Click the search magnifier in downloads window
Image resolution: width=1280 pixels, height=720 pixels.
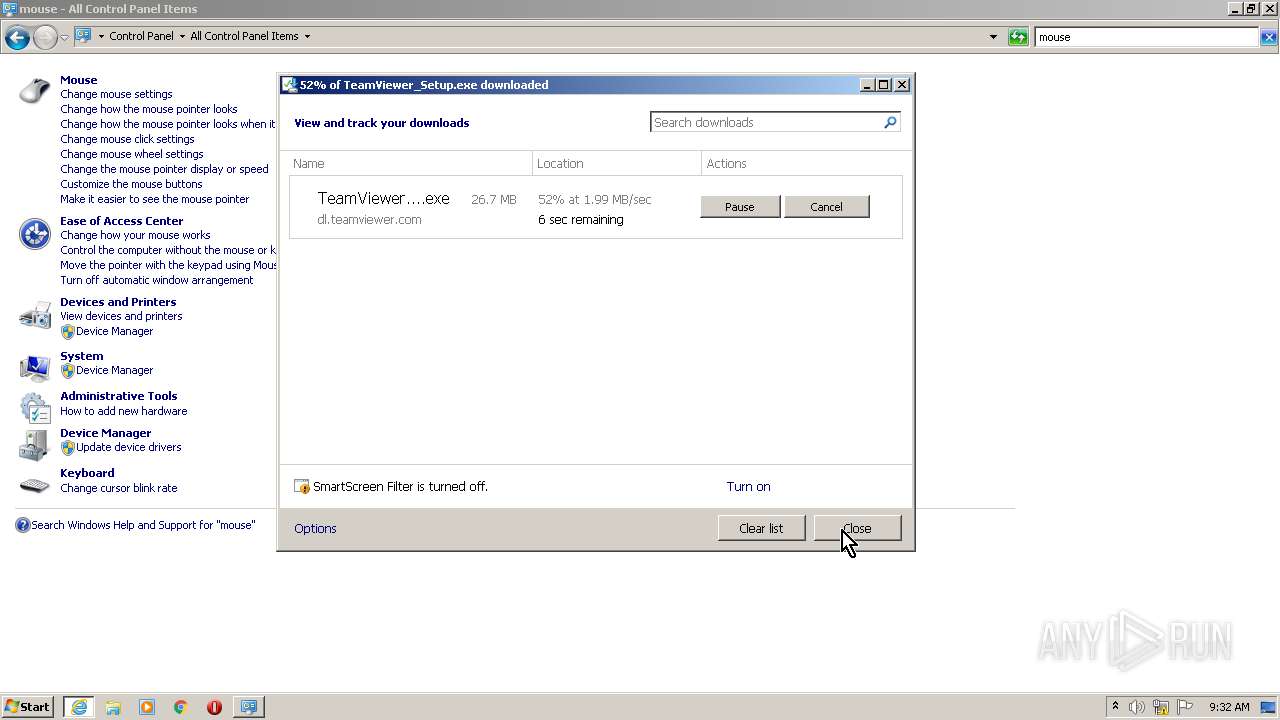point(890,122)
